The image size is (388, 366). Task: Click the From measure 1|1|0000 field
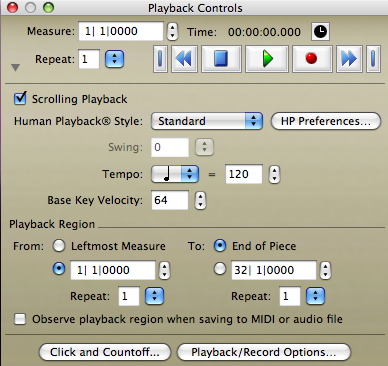click(x=113, y=270)
